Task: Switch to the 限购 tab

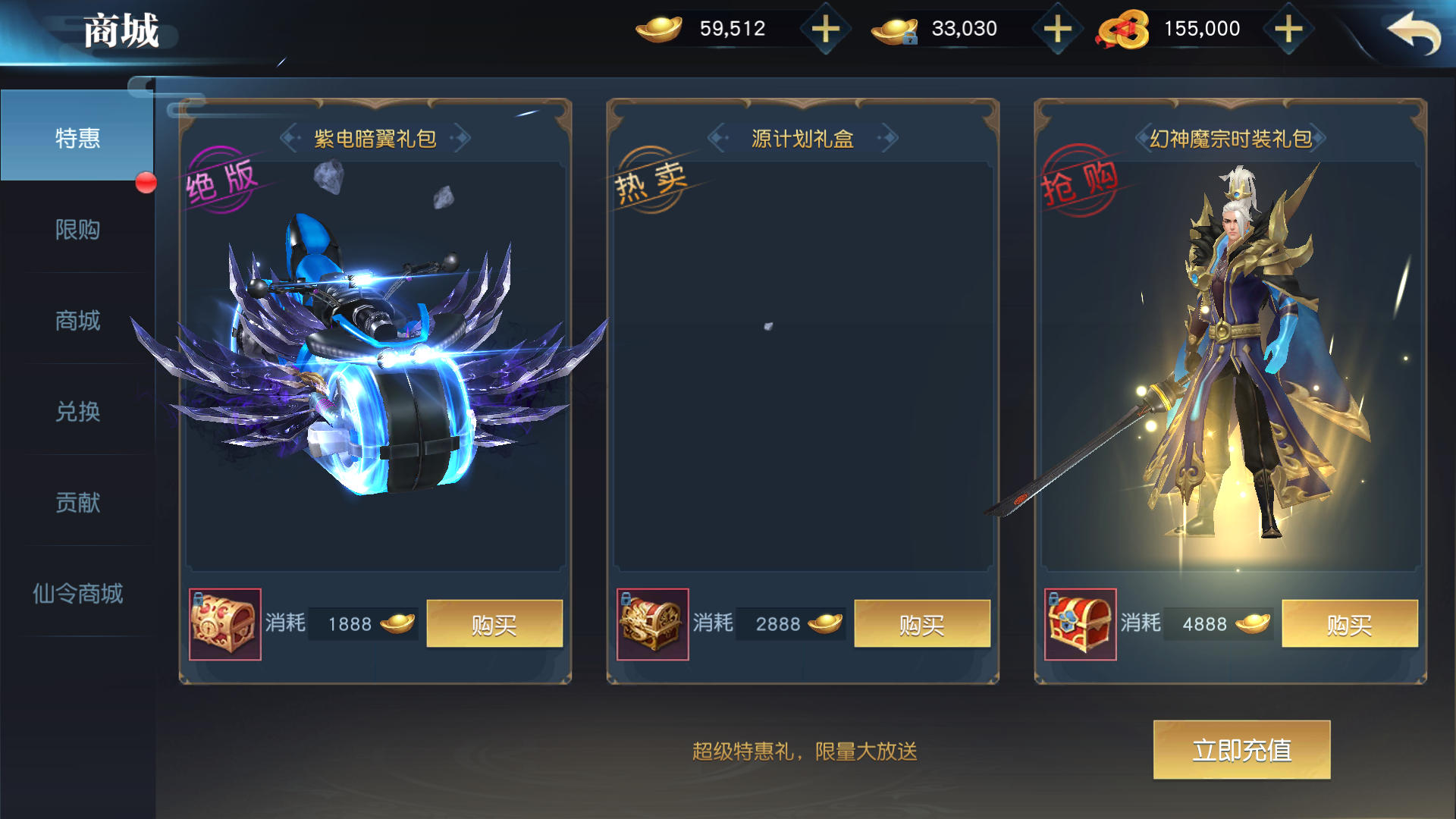Action: (77, 229)
